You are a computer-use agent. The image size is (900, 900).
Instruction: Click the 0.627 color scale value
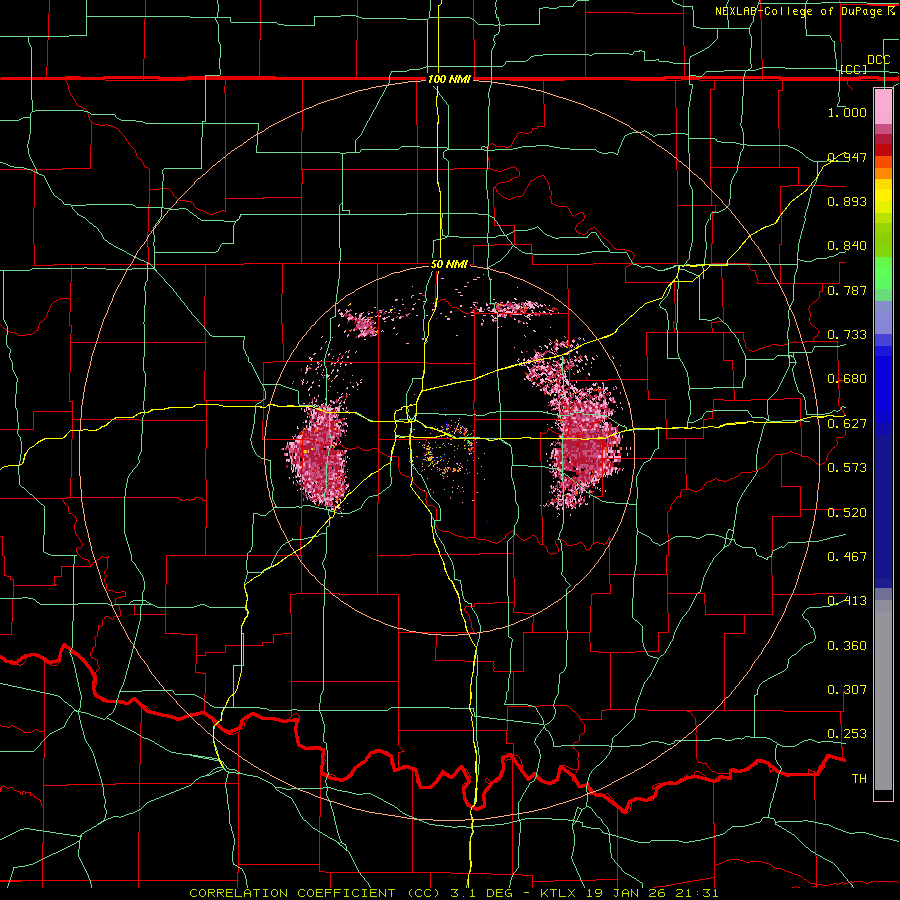click(847, 424)
